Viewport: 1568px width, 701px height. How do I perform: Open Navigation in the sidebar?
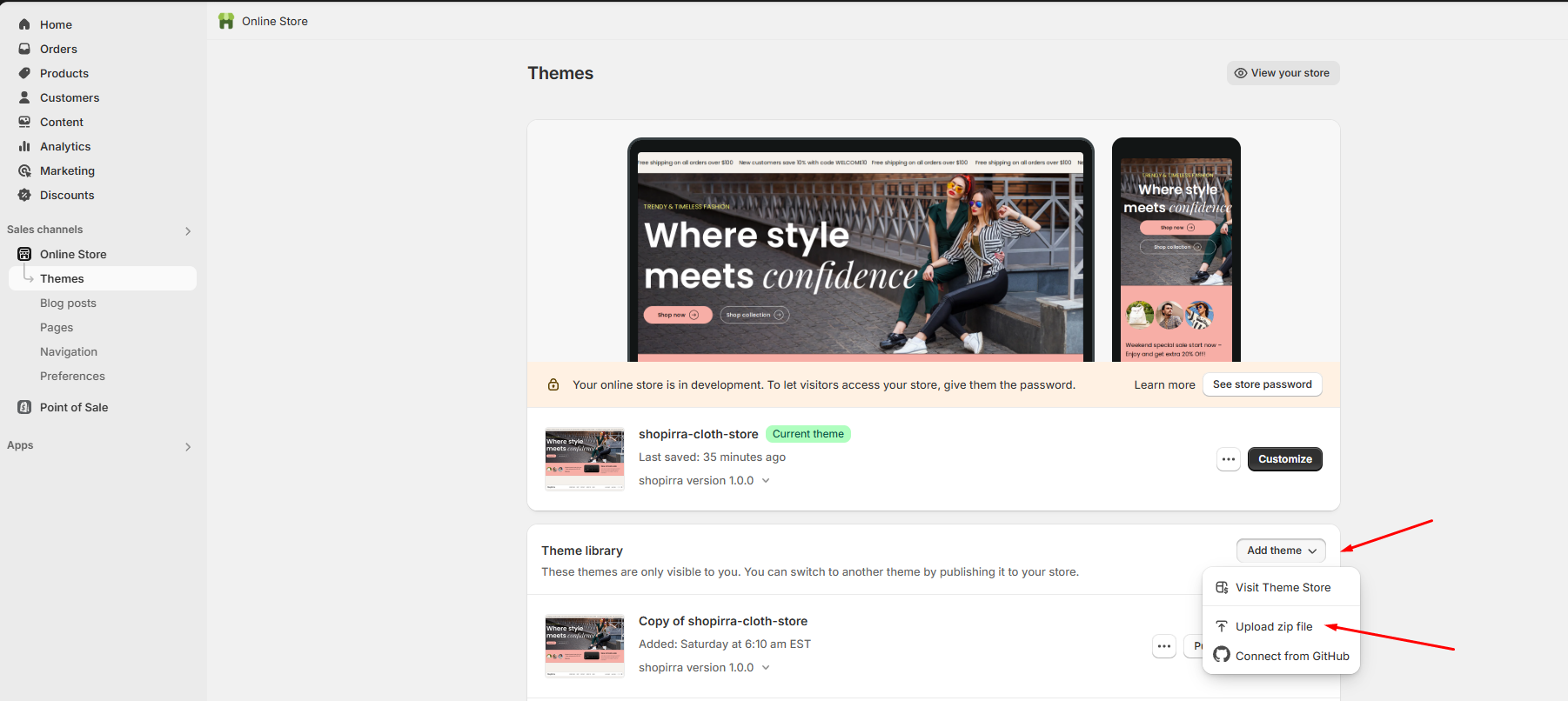[69, 351]
